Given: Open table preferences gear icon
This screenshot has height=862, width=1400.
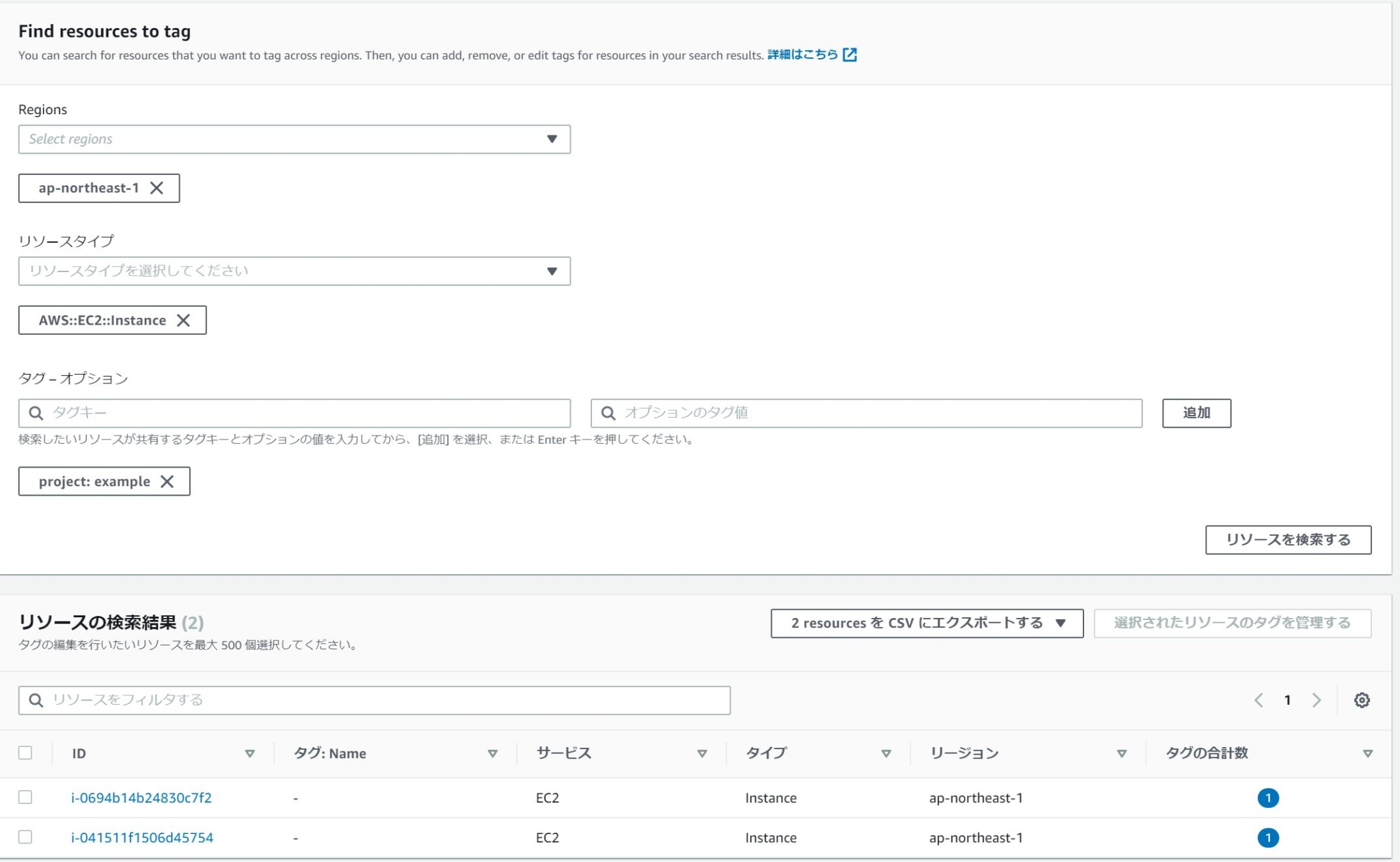Looking at the screenshot, I should (1362, 700).
